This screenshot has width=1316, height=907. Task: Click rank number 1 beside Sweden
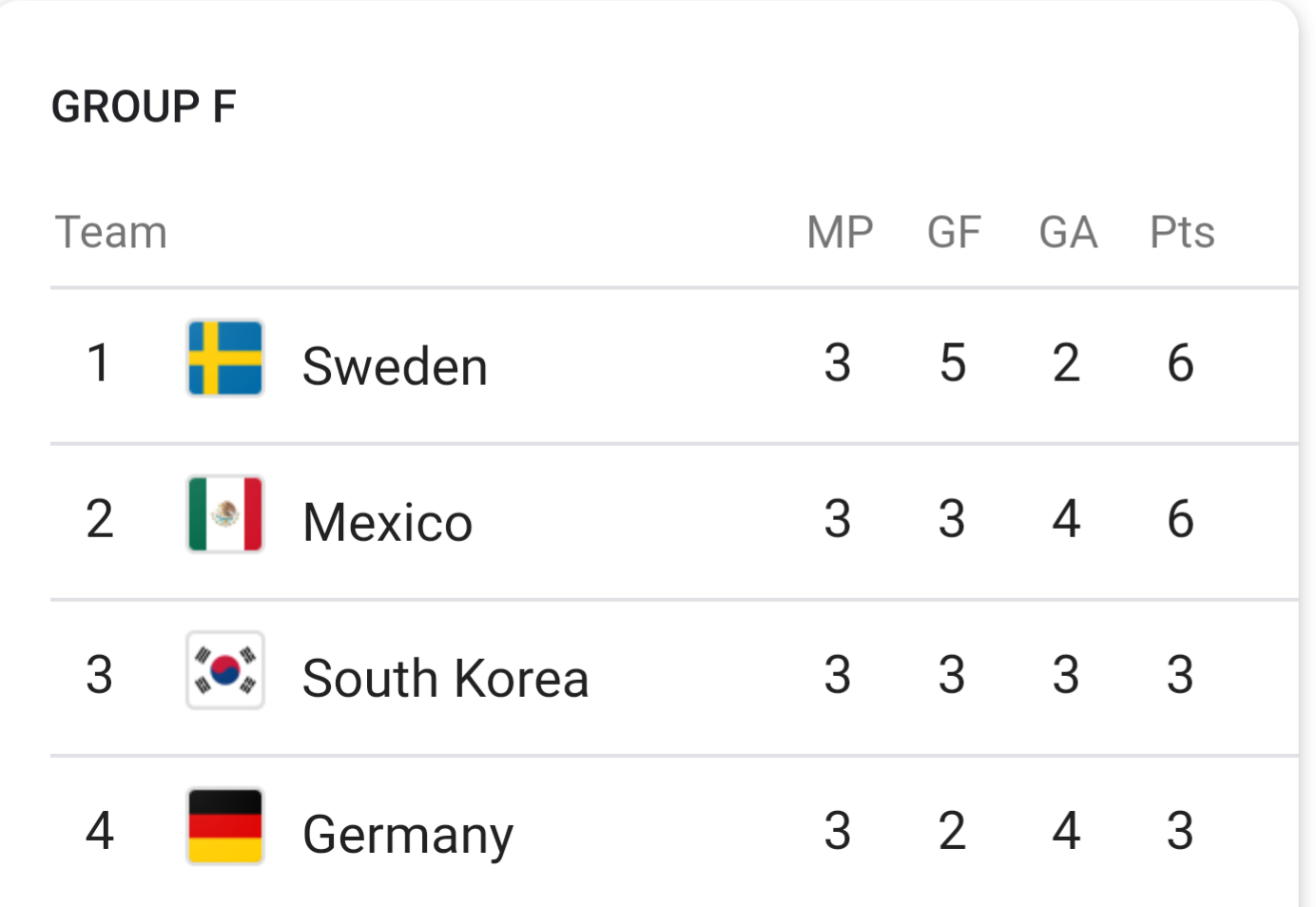[x=98, y=362]
